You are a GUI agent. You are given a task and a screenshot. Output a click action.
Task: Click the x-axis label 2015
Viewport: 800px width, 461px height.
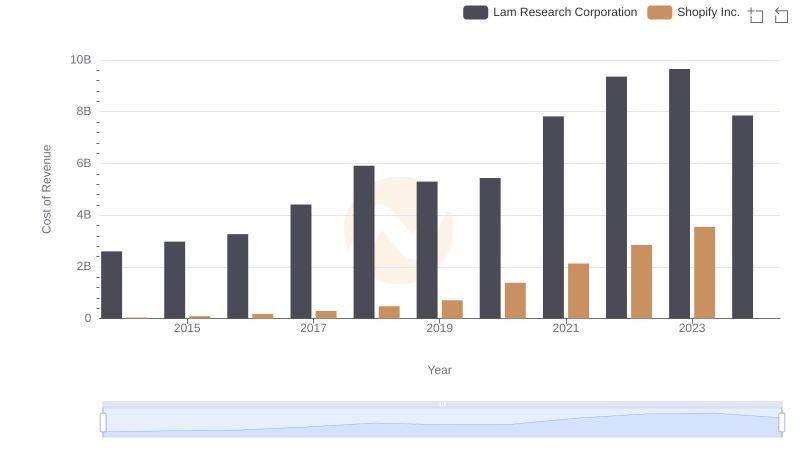[x=187, y=328]
